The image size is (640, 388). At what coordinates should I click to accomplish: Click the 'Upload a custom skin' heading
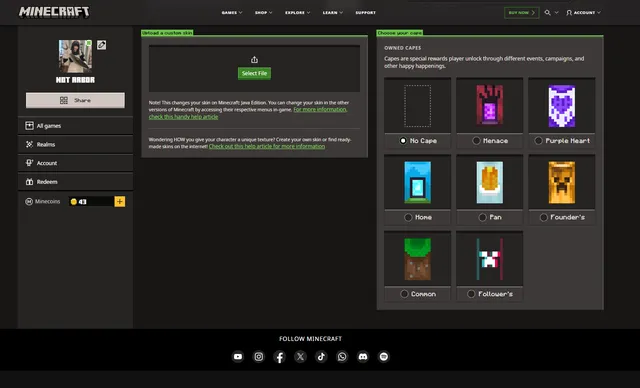tap(167, 33)
